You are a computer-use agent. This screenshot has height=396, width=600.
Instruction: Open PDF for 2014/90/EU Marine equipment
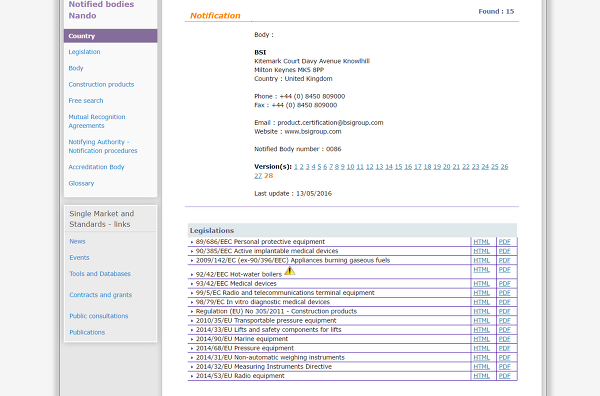(505, 339)
